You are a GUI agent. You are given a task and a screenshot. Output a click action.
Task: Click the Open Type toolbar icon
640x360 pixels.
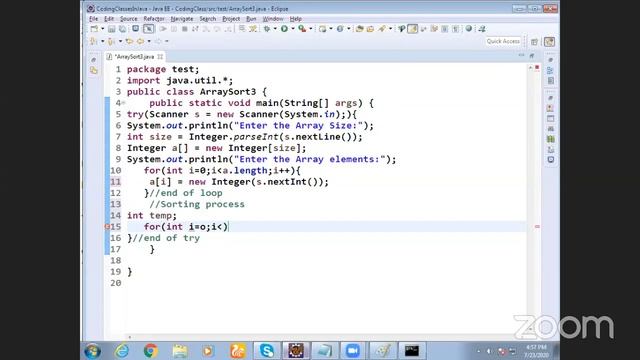click(x=360, y=29)
